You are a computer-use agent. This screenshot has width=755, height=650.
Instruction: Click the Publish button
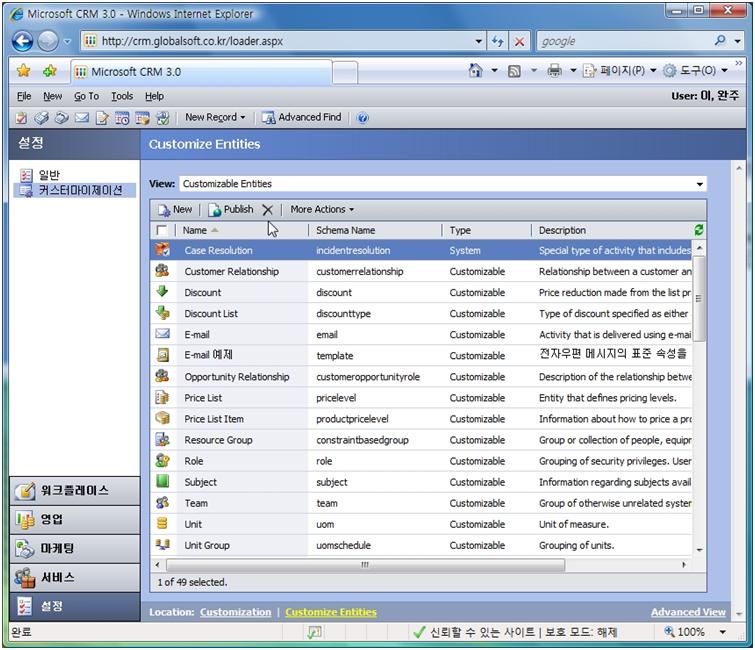[231, 209]
